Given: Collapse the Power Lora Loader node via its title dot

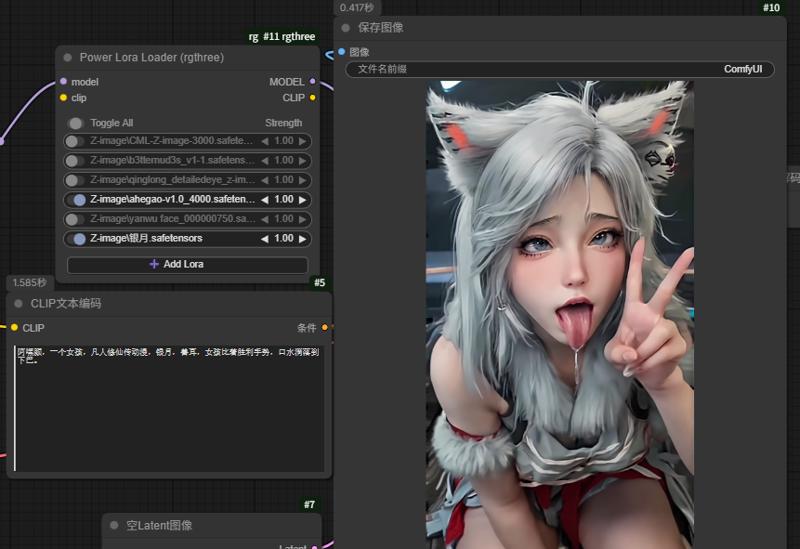Looking at the screenshot, I should click(x=68, y=58).
